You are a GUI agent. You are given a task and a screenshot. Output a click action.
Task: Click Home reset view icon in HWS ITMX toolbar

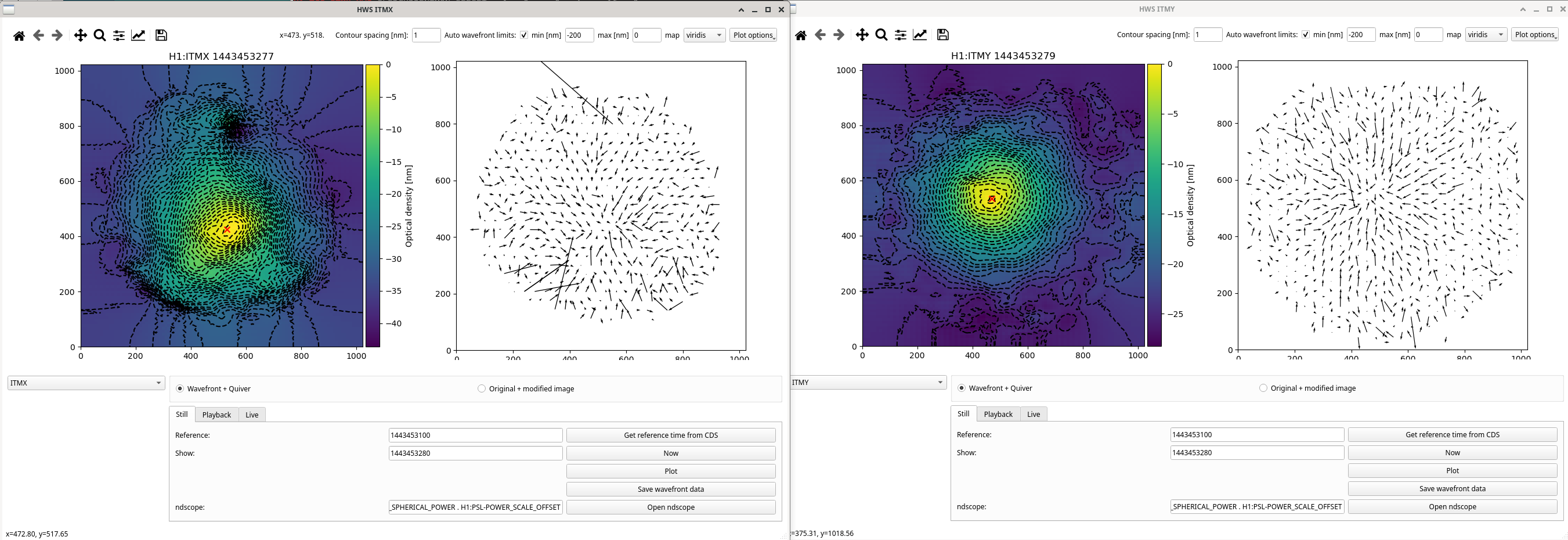tap(19, 36)
